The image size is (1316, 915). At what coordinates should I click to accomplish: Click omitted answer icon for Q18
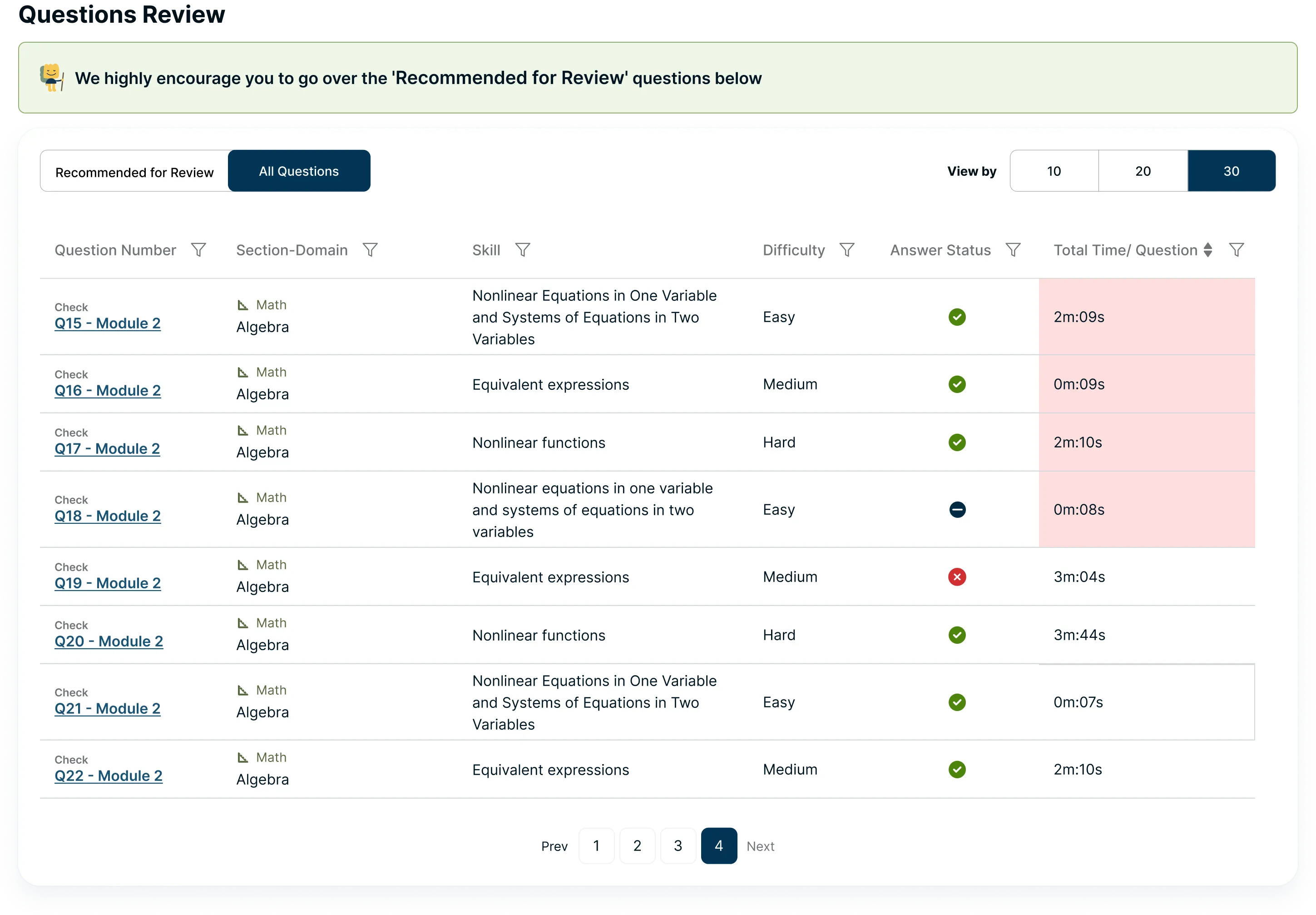[x=957, y=510]
